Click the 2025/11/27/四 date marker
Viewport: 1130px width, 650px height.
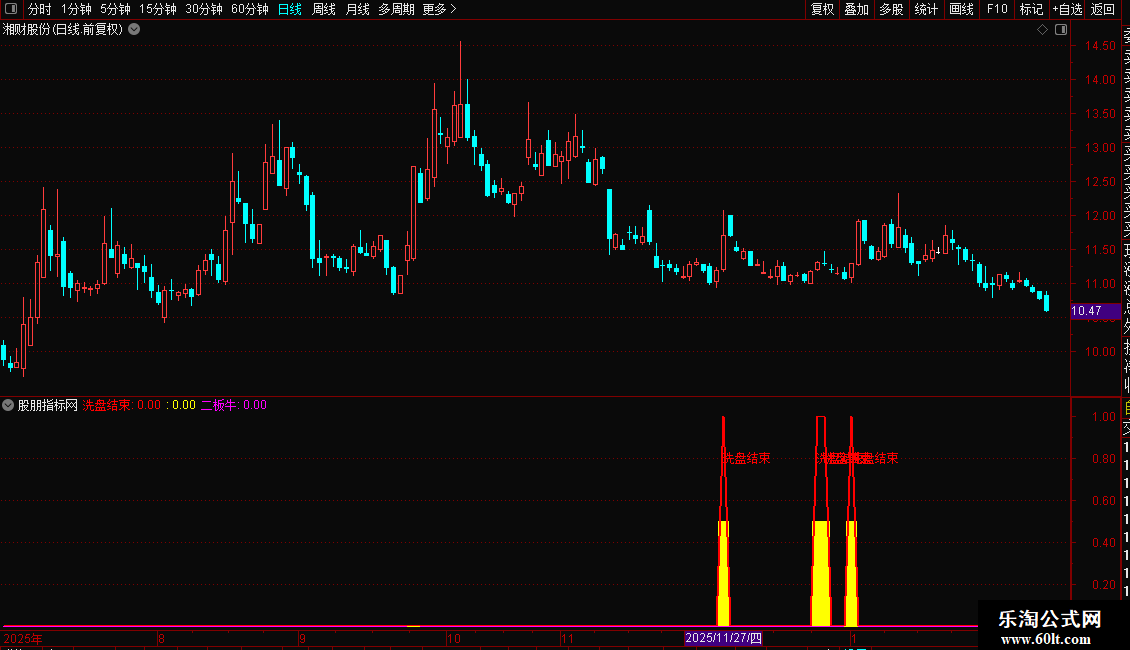click(723, 638)
